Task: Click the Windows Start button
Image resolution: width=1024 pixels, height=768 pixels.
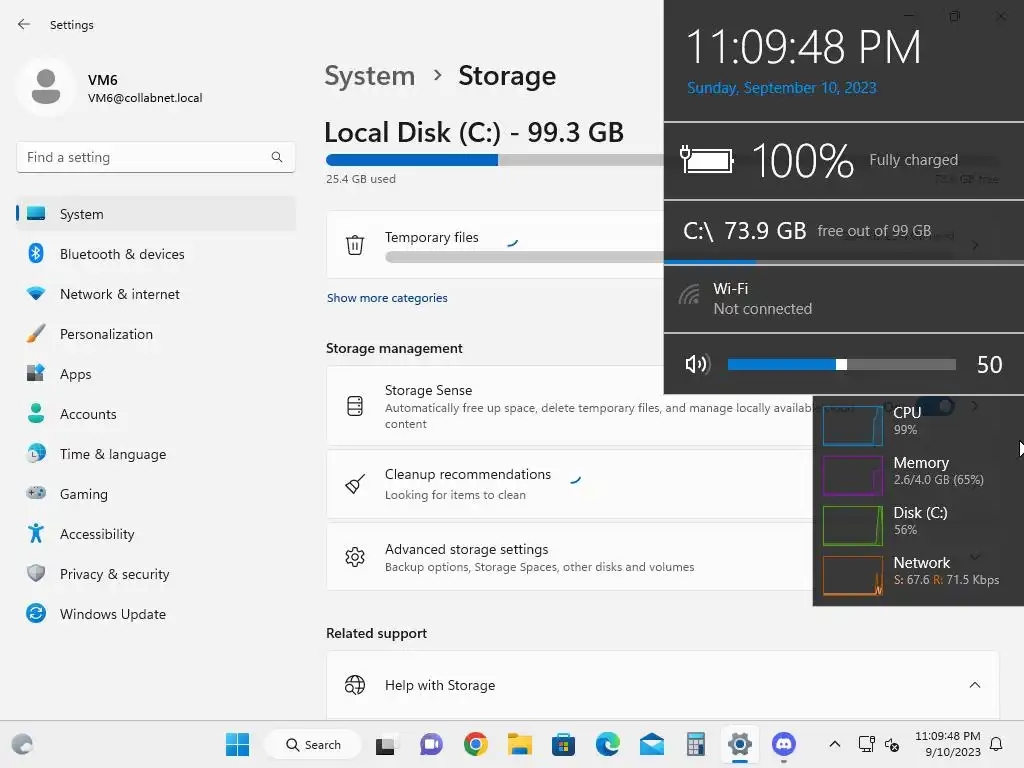Action: (237, 744)
